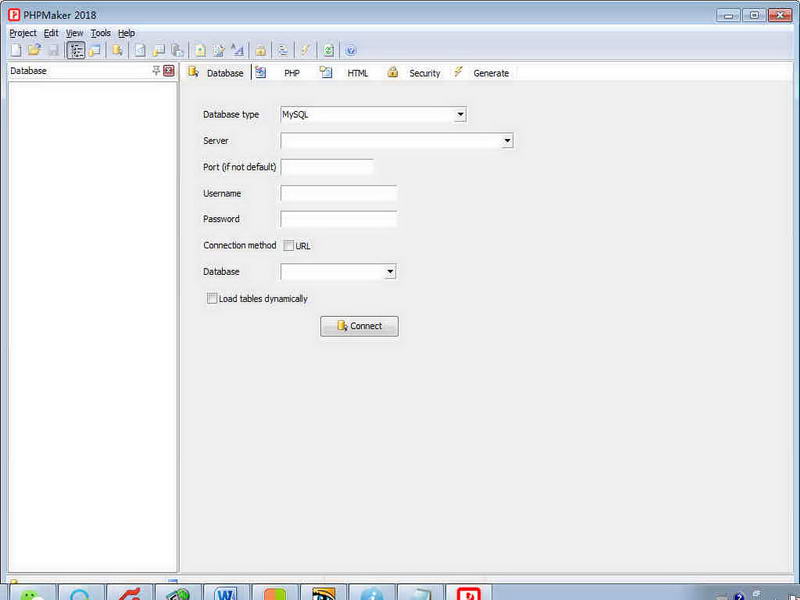Focus the Password text field

[339, 219]
